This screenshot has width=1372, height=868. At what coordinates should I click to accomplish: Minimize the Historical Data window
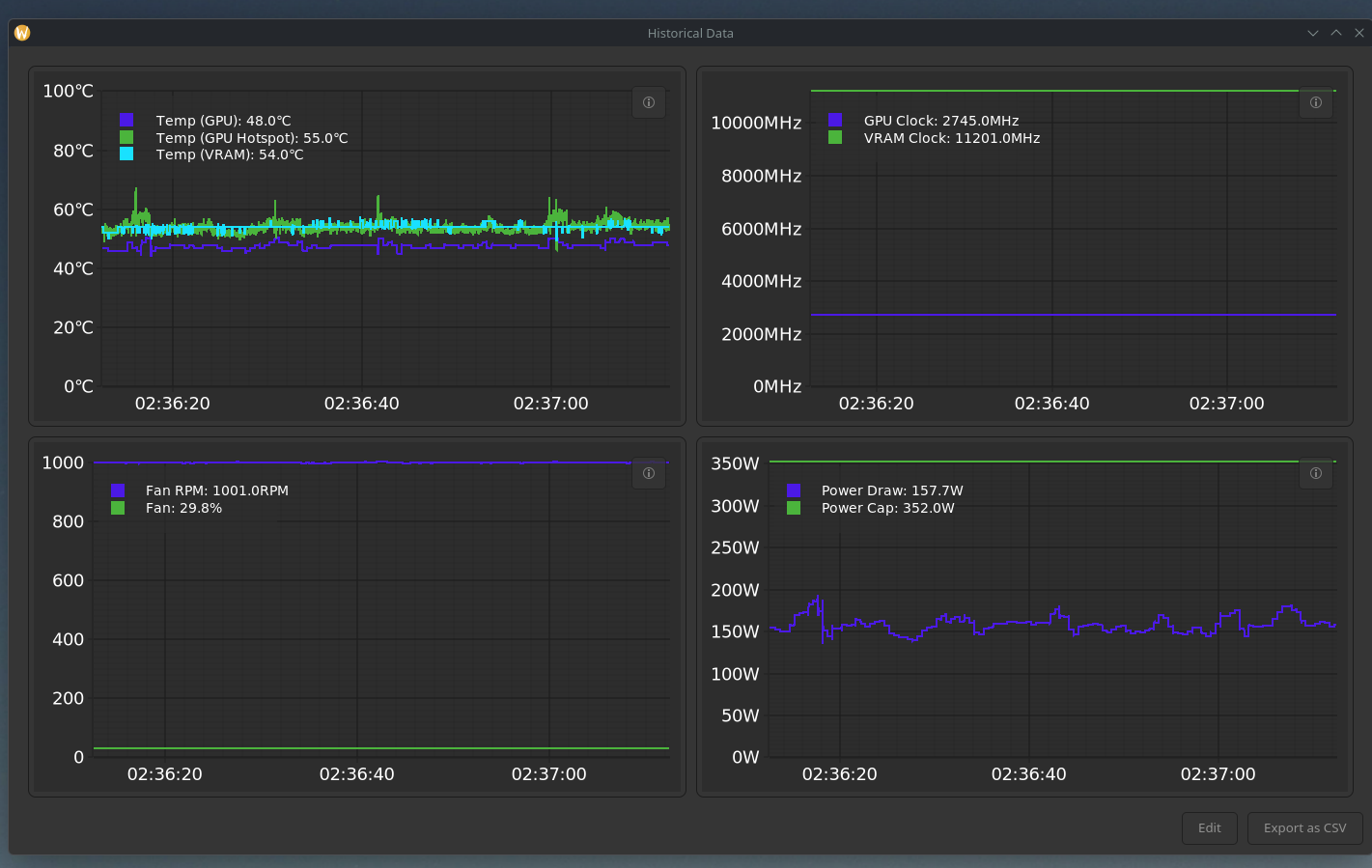1313,33
